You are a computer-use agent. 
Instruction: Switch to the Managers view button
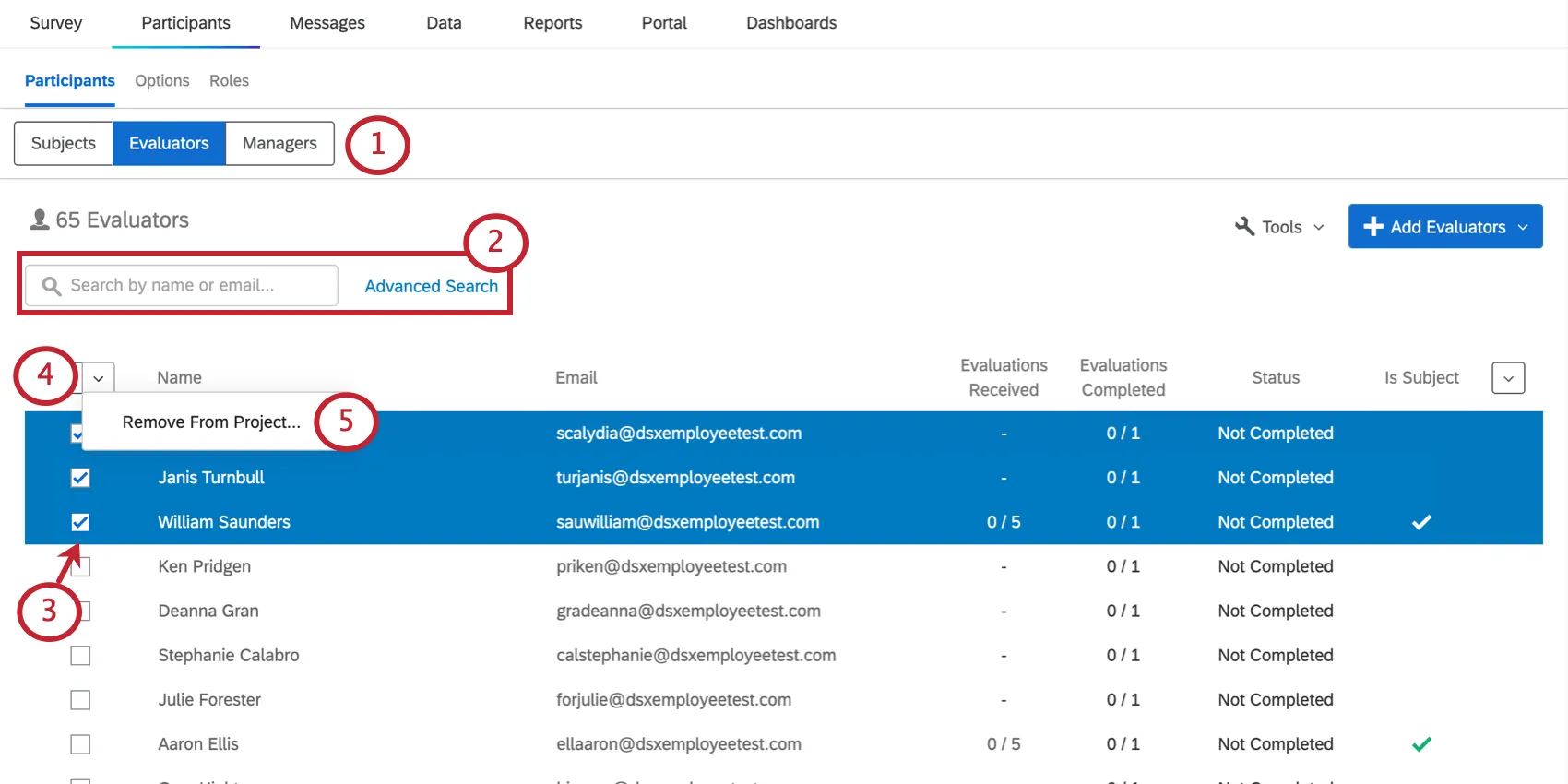[x=279, y=144]
